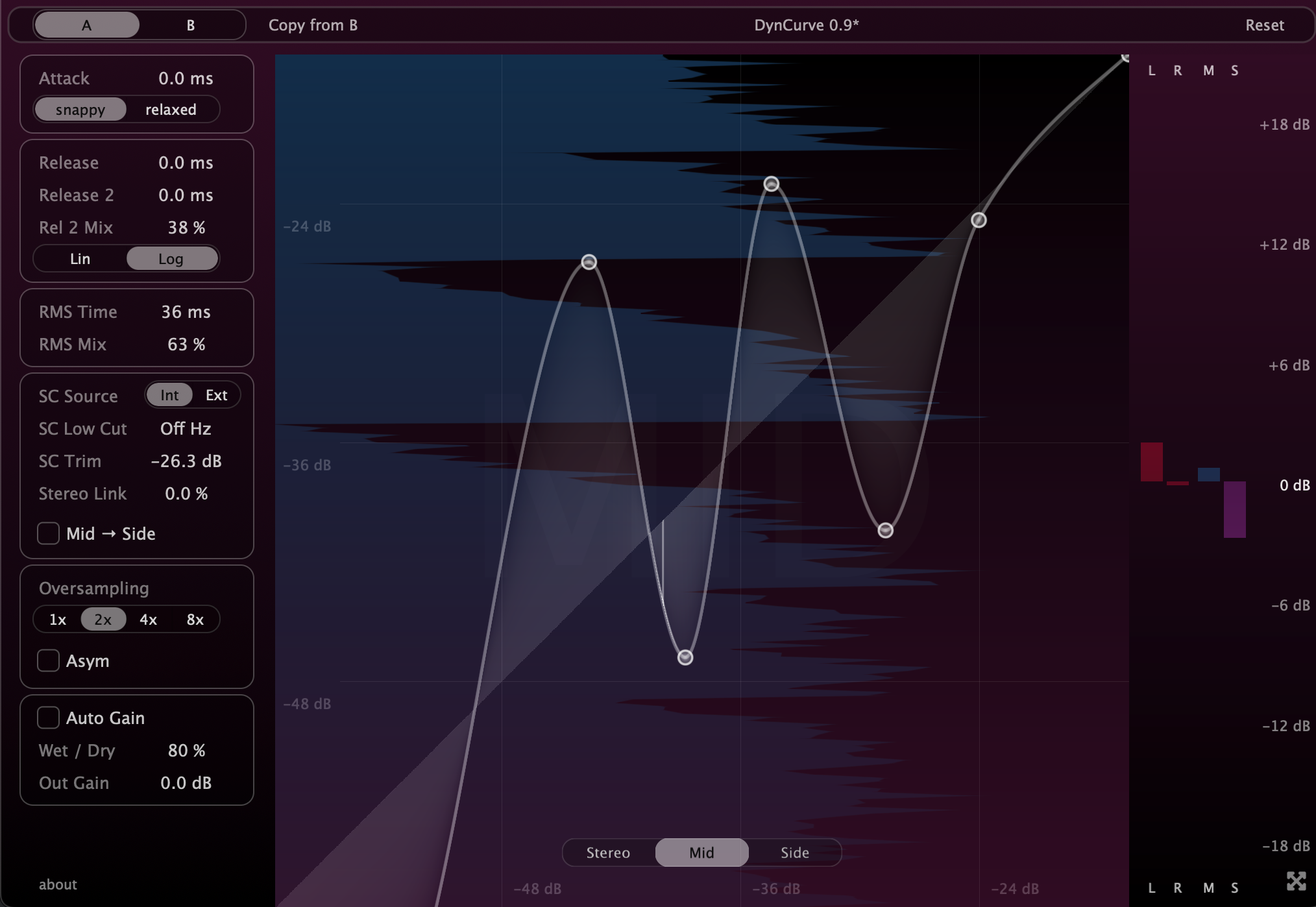The height and width of the screenshot is (907, 1316).
Task: Switch to preset slot A
Action: pyautogui.click(x=86, y=25)
